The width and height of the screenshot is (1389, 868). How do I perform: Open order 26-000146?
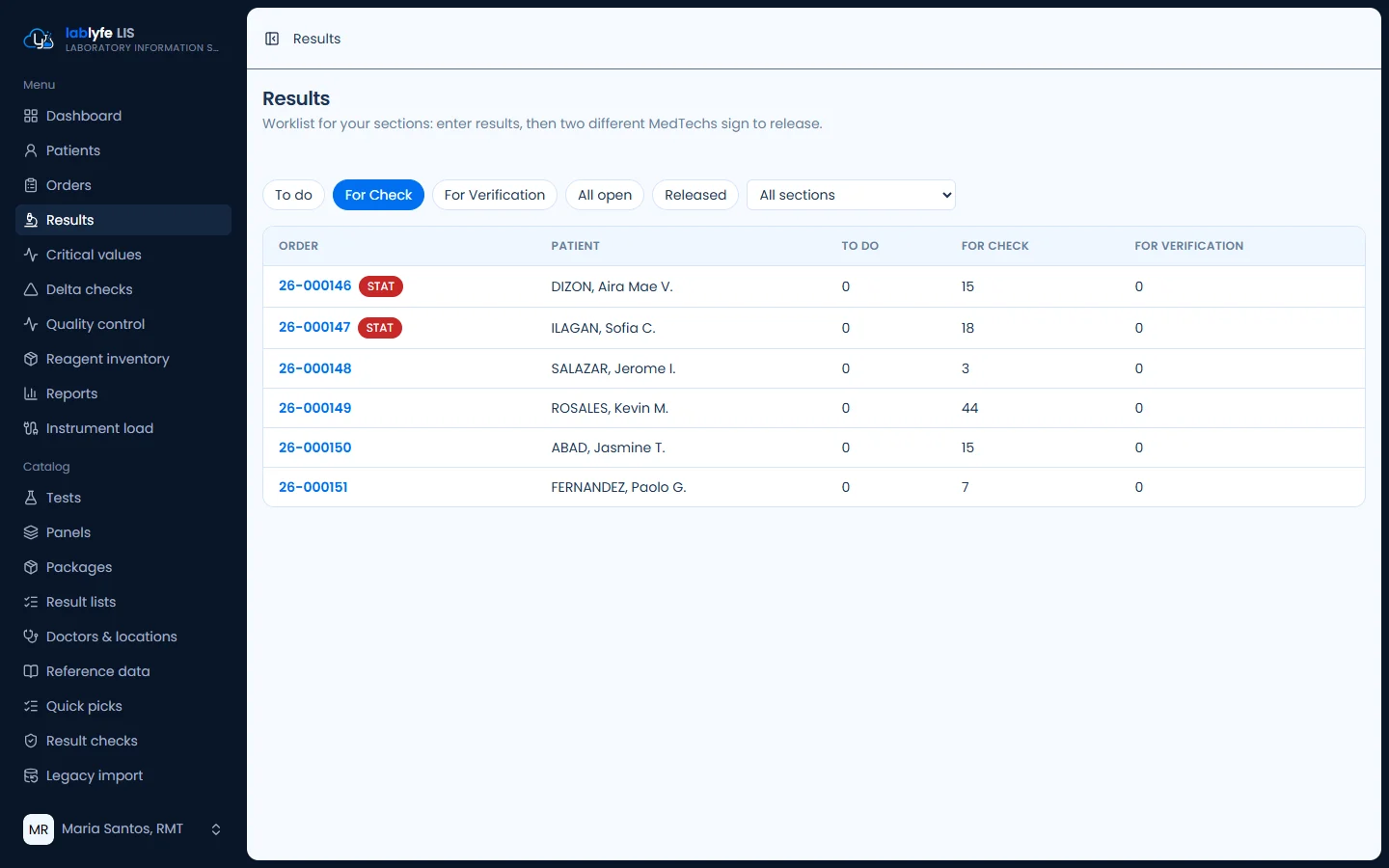314,286
